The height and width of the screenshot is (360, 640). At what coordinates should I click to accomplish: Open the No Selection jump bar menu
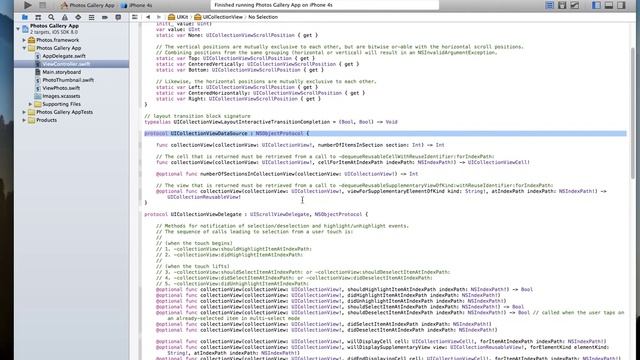point(263,17)
